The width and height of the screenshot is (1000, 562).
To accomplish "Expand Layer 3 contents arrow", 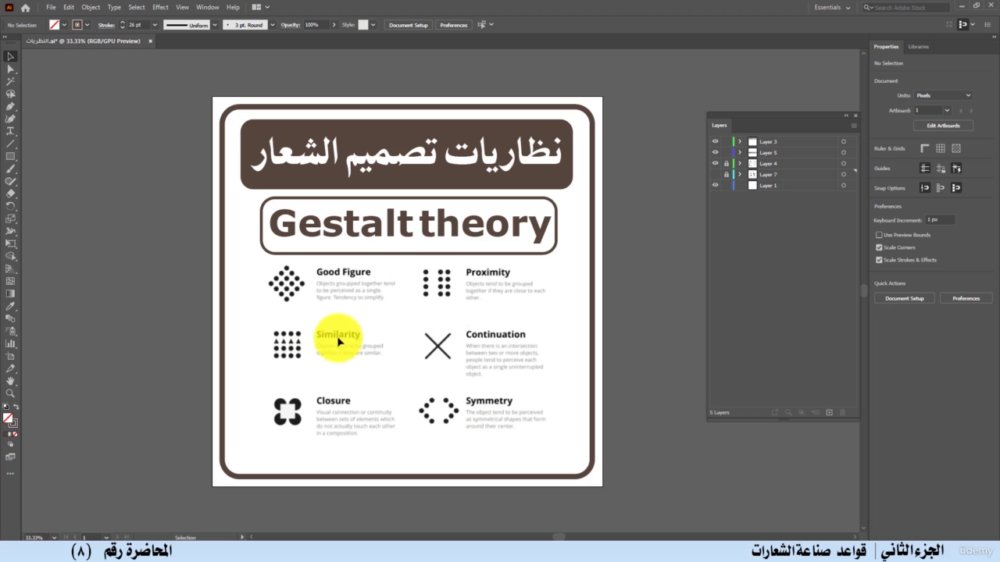I will pos(740,142).
